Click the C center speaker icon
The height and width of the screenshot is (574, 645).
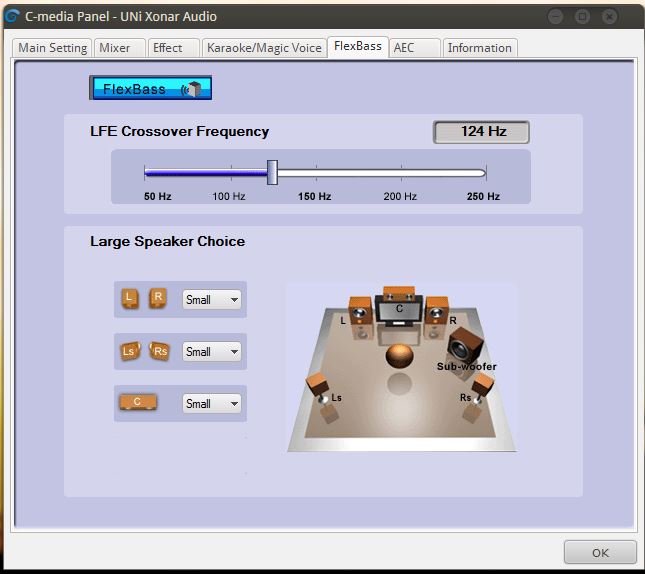pos(138,402)
